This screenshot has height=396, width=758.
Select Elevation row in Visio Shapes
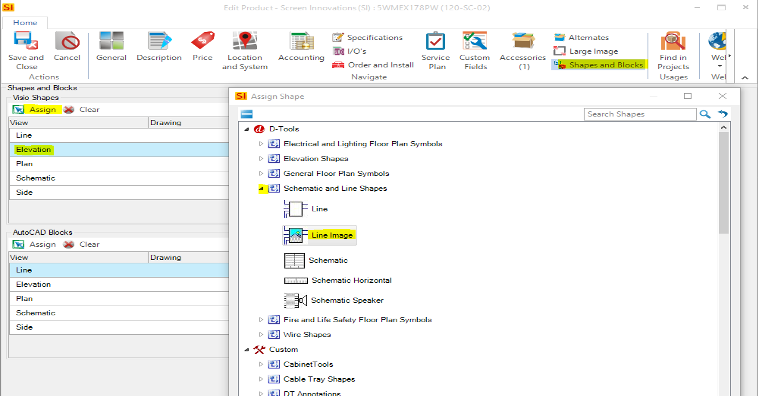pos(119,149)
